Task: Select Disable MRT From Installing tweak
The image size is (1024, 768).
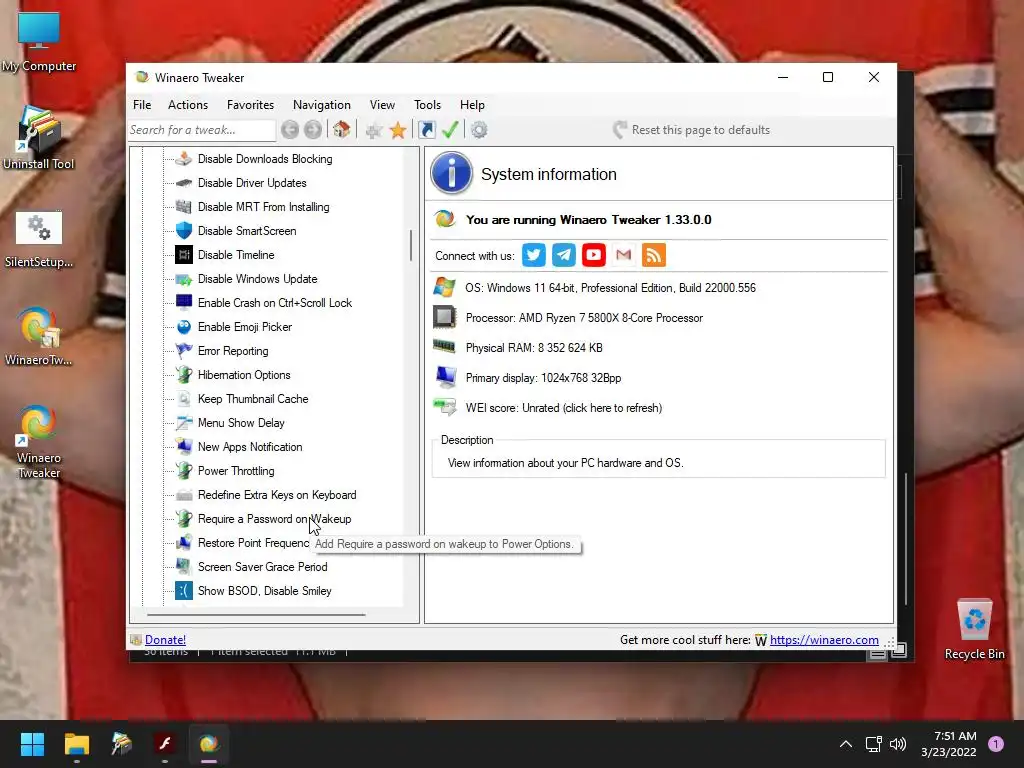Action: [263, 207]
